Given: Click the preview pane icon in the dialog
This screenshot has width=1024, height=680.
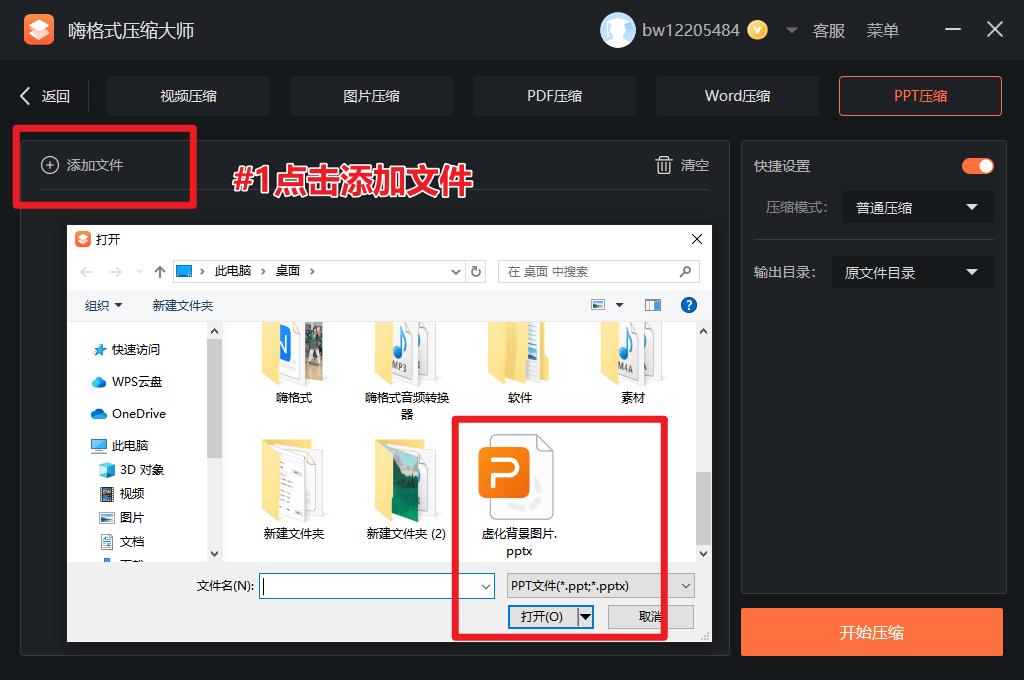Looking at the screenshot, I should pyautogui.click(x=652, y=305).
